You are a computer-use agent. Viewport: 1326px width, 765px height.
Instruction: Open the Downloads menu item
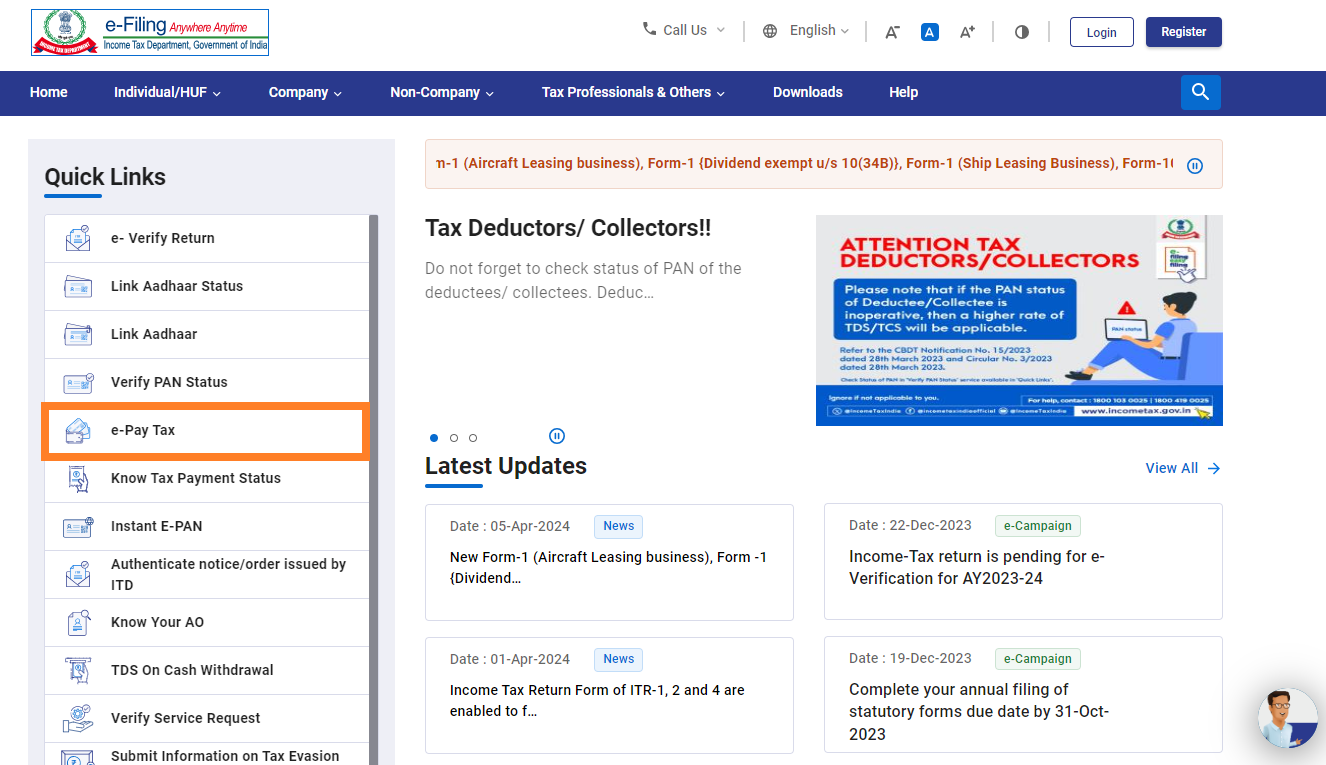point(807,92)
